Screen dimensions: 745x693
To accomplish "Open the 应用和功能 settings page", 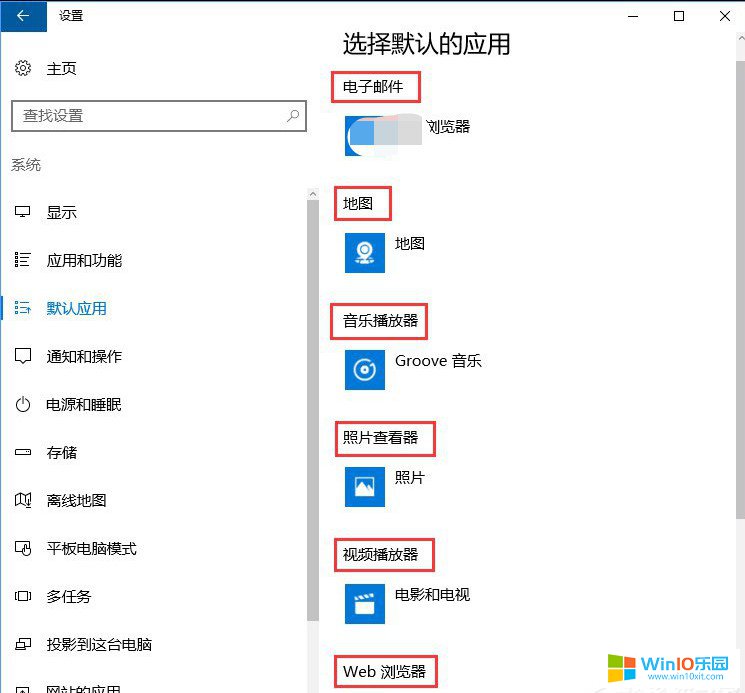I will (x=84, y=261).
